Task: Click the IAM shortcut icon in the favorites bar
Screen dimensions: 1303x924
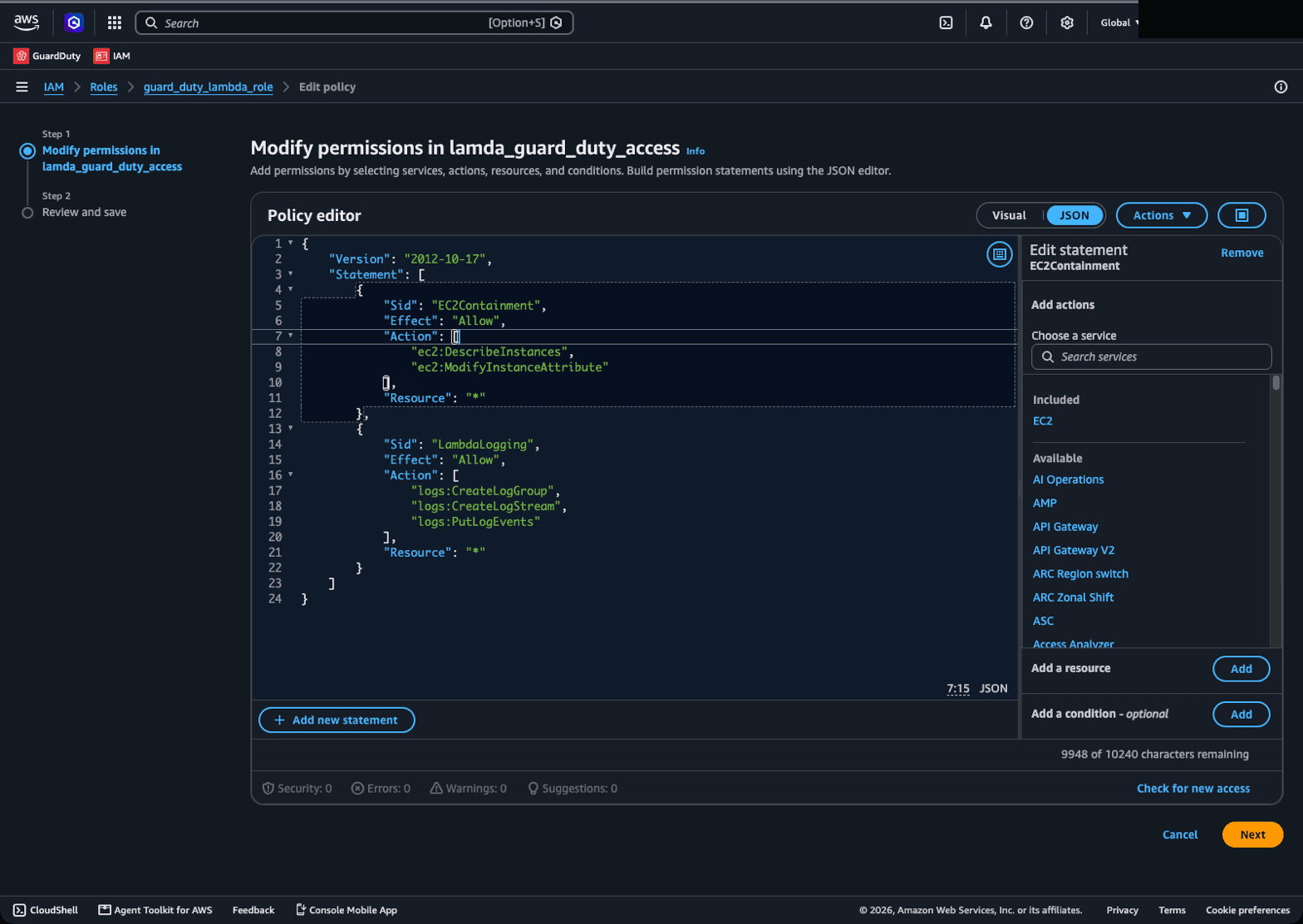Action: coord(101,56)
